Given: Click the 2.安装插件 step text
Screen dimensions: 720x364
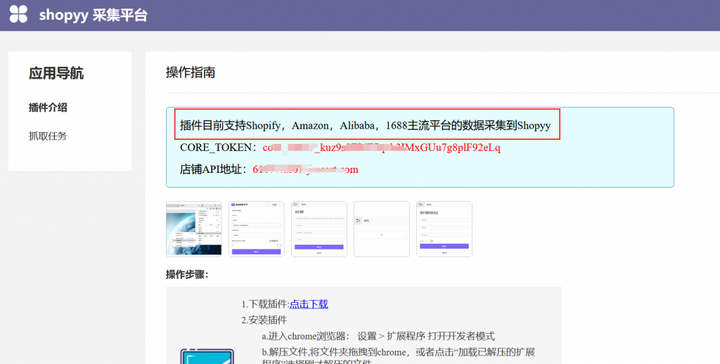Looking at the screenshot, I should pos(264,320).
